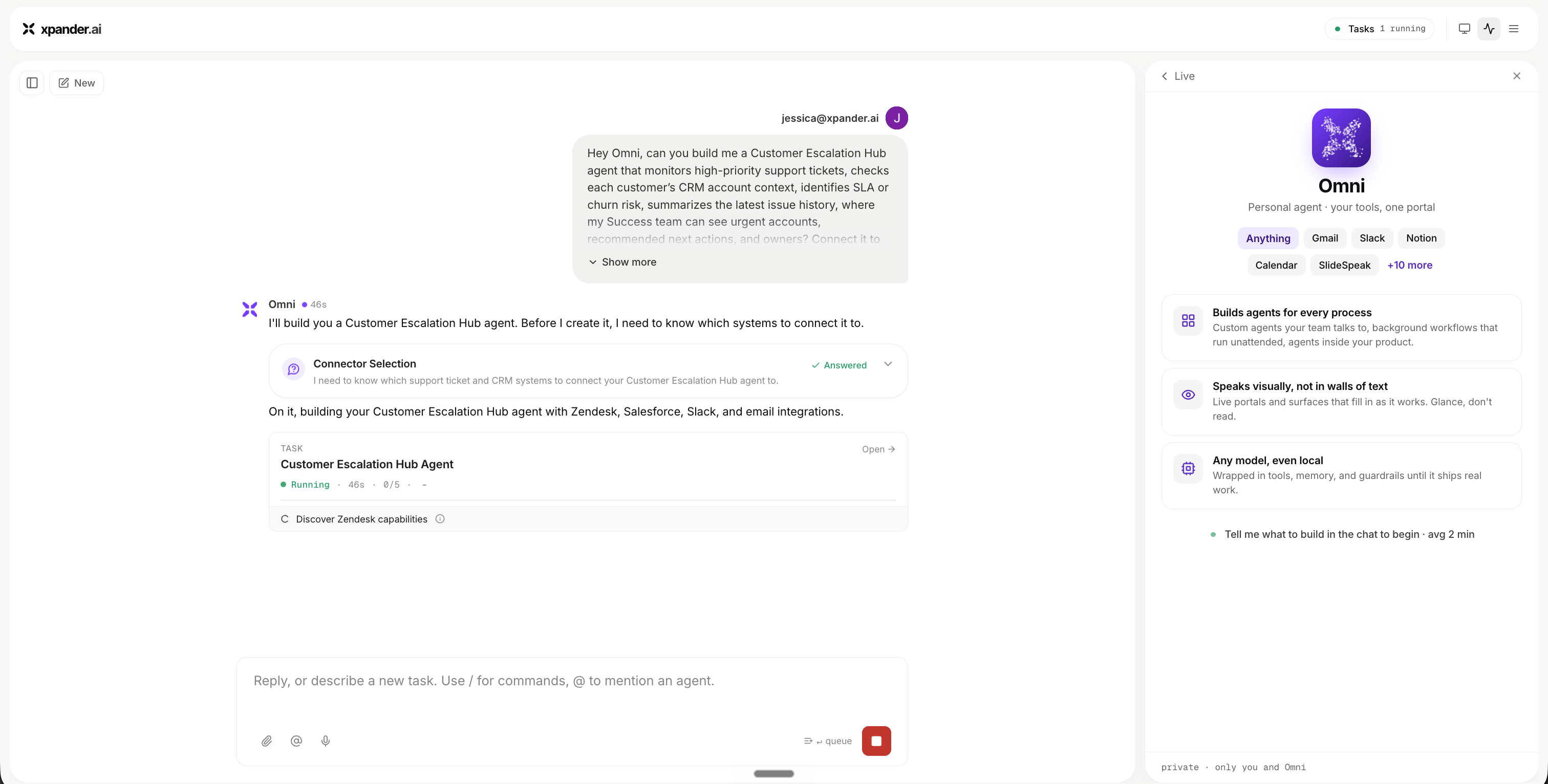Click the Answered status label
1548x784 pixels.
(839, 365)
